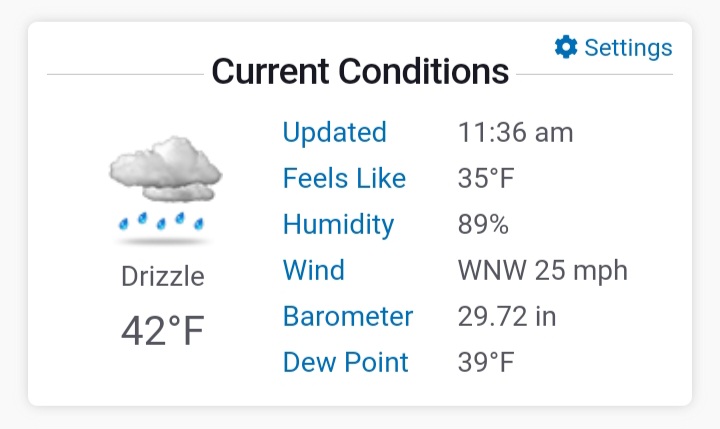Select the Updated label
This screenshot has width=720, height=429.
[334, 132]
